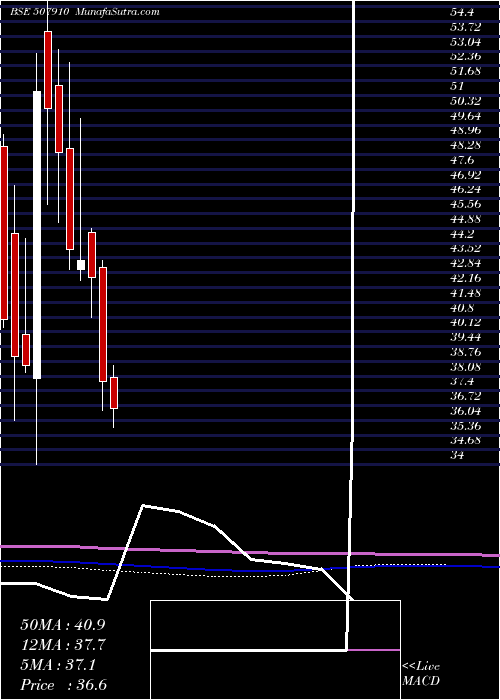Click the 34.68 price axis label
500x700 pixels.
pos(465,440)
